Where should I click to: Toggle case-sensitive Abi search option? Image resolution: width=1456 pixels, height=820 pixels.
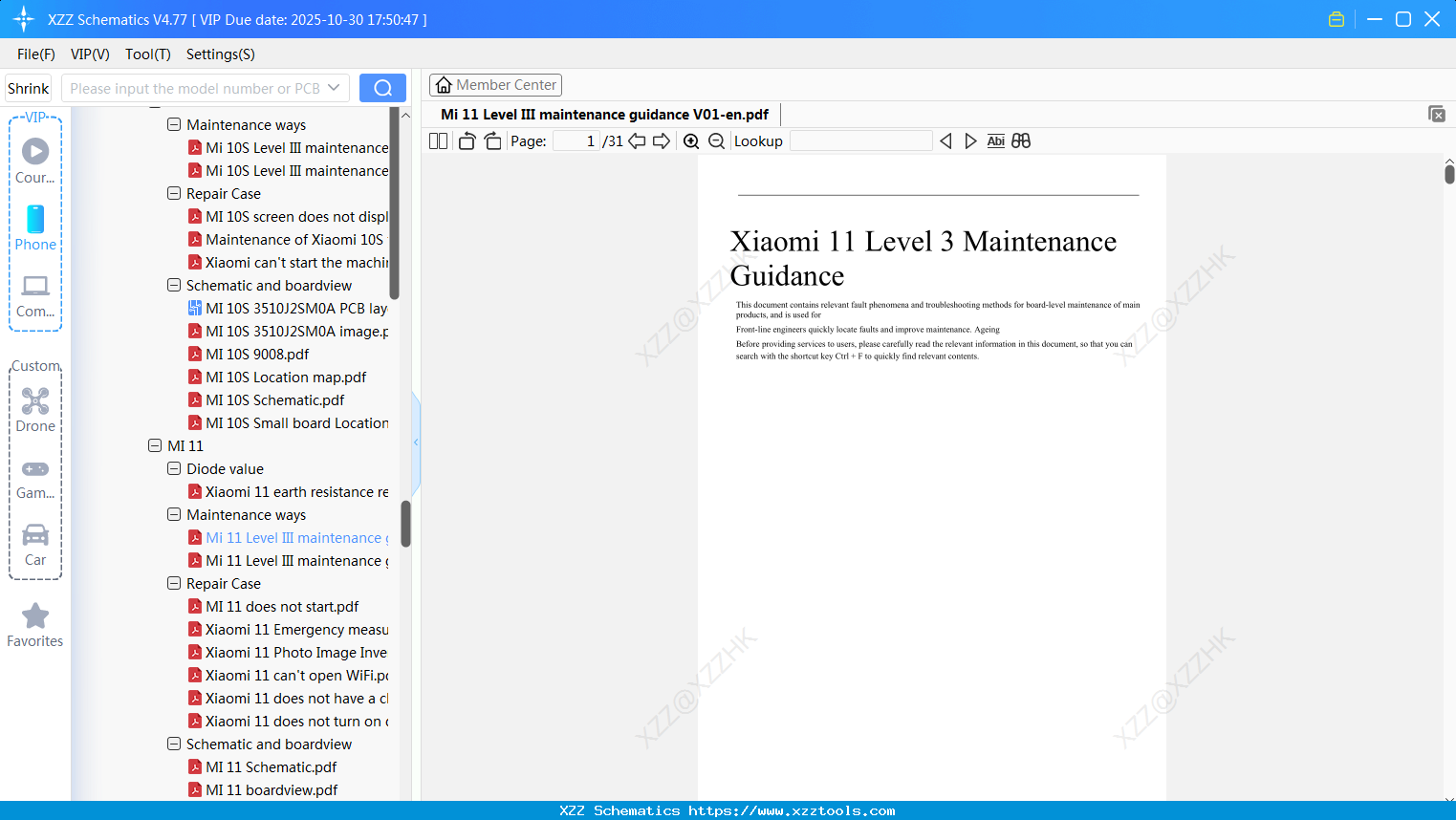point(996,140)
